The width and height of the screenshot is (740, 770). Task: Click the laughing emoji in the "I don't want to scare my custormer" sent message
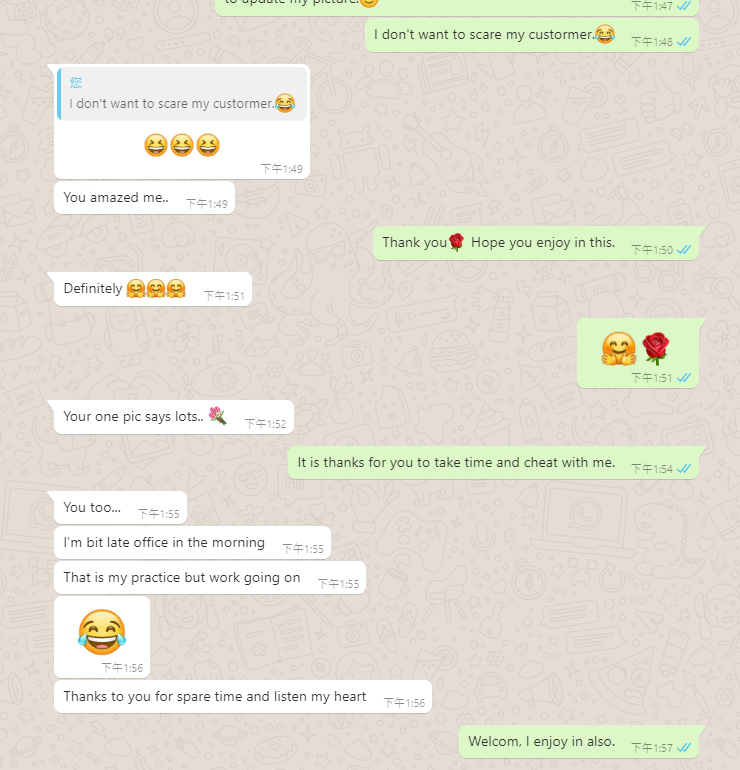coord(604,34)
